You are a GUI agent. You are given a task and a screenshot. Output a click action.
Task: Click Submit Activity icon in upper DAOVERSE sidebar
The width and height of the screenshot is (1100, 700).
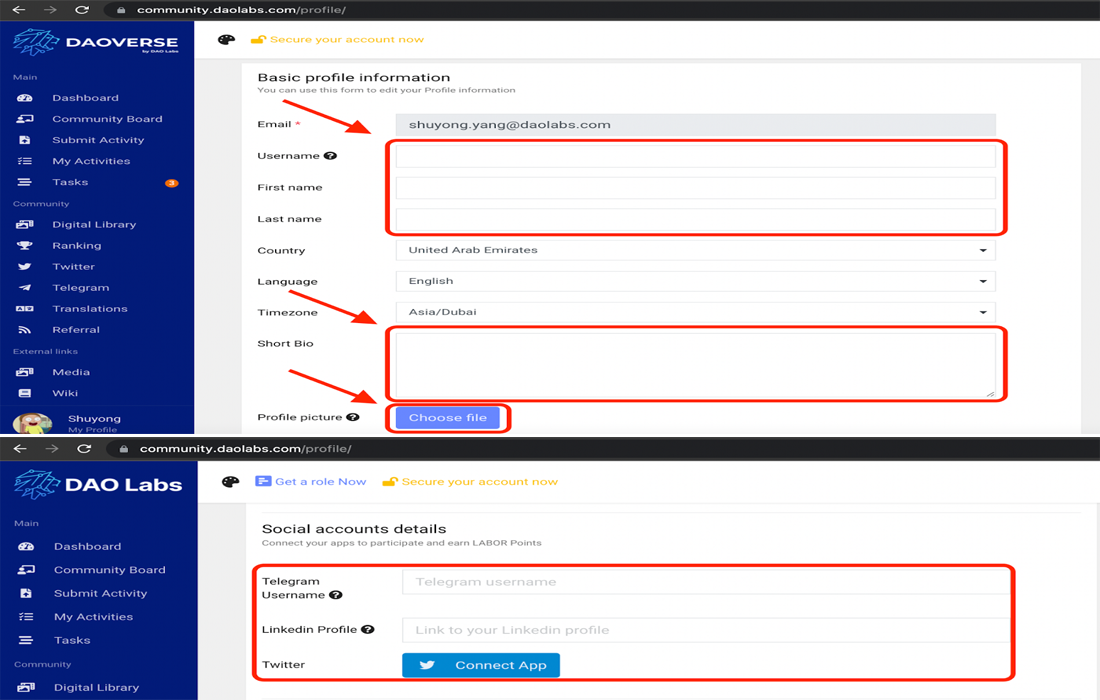point(25,140)
